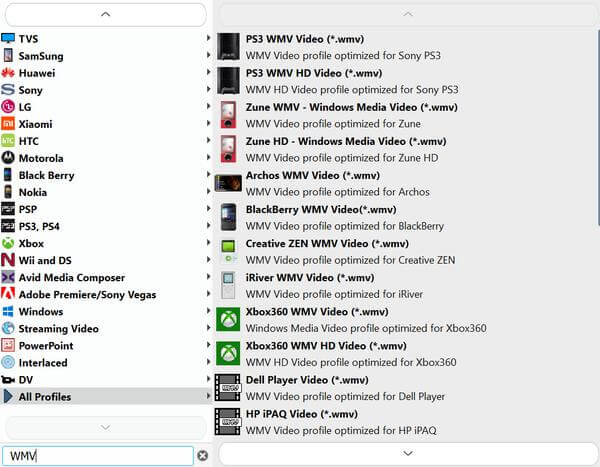Viewport: 600px width, 467px height.
Task: Click the profile list vertical scrollbar
Action: coord(598,126)
